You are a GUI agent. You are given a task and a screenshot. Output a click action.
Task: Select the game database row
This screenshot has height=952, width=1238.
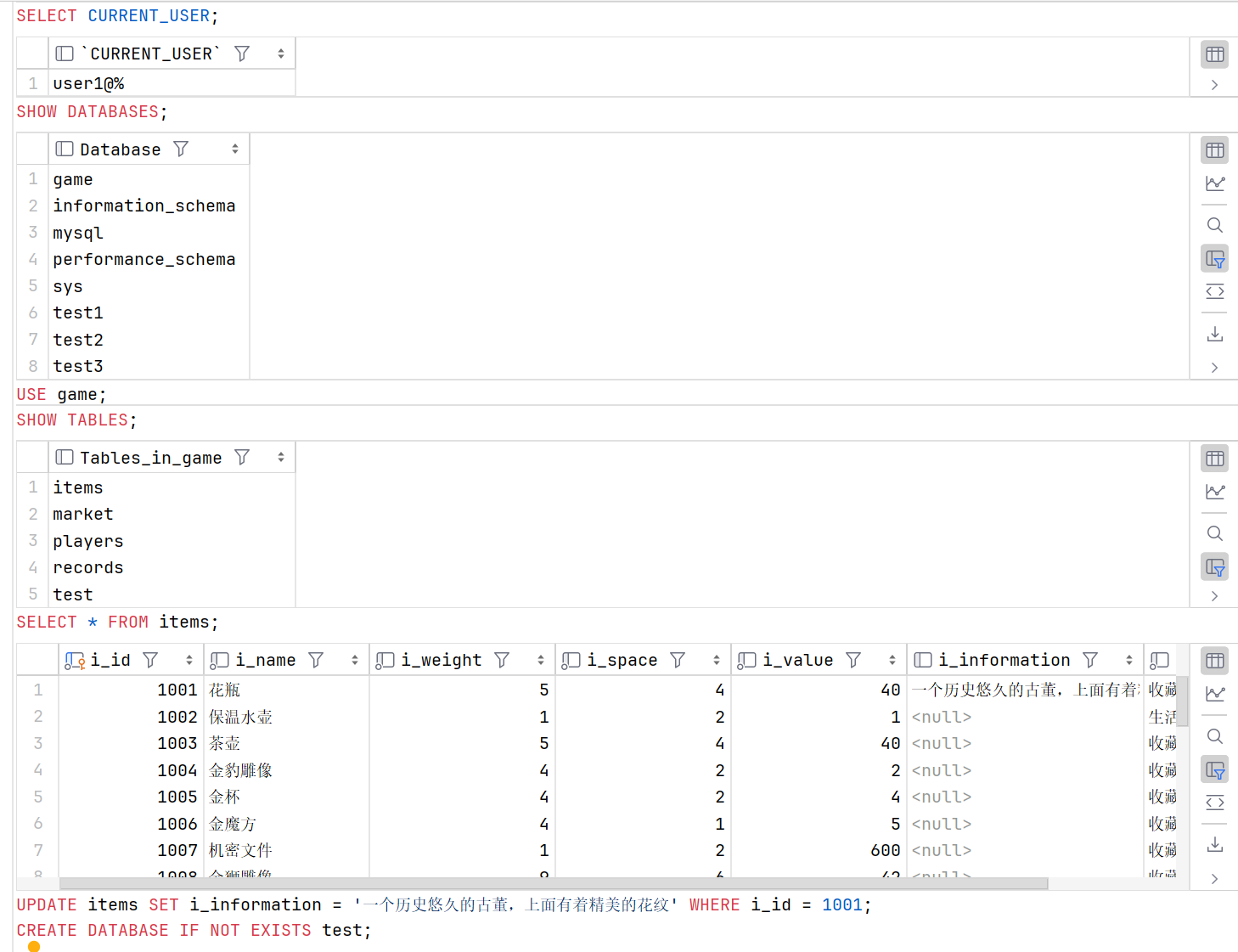pyautogui.click(x=149, y=179)
